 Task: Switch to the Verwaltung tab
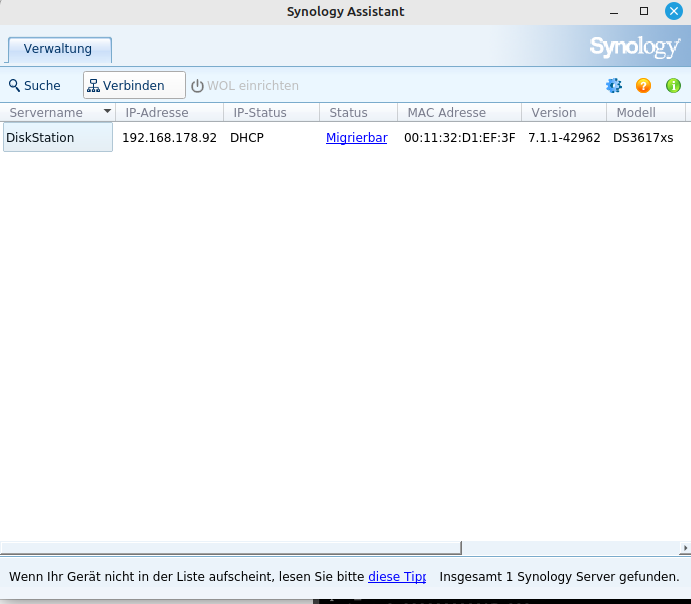click(58, 49)
